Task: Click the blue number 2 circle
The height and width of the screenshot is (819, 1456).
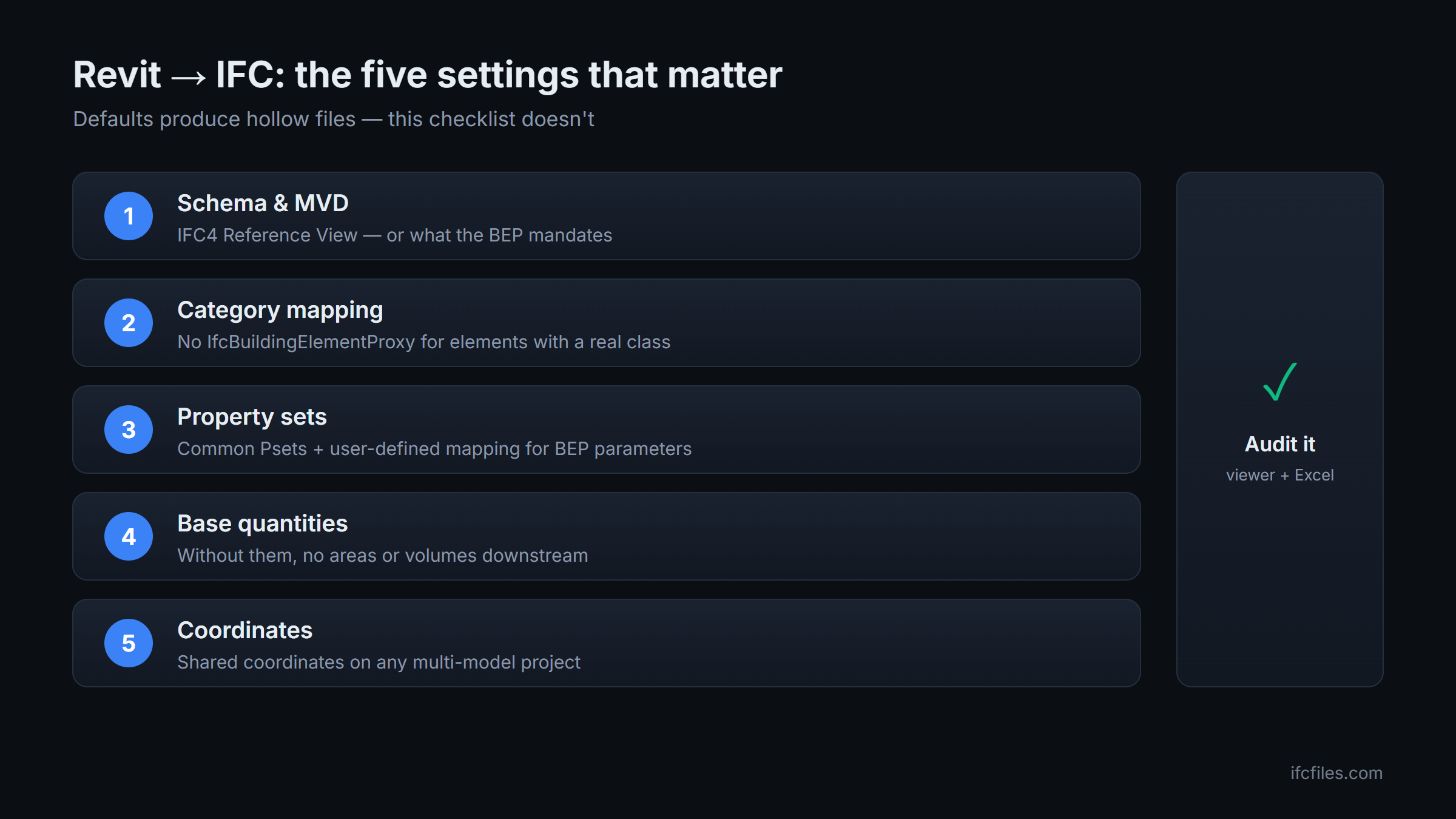Action: point(129,323)
